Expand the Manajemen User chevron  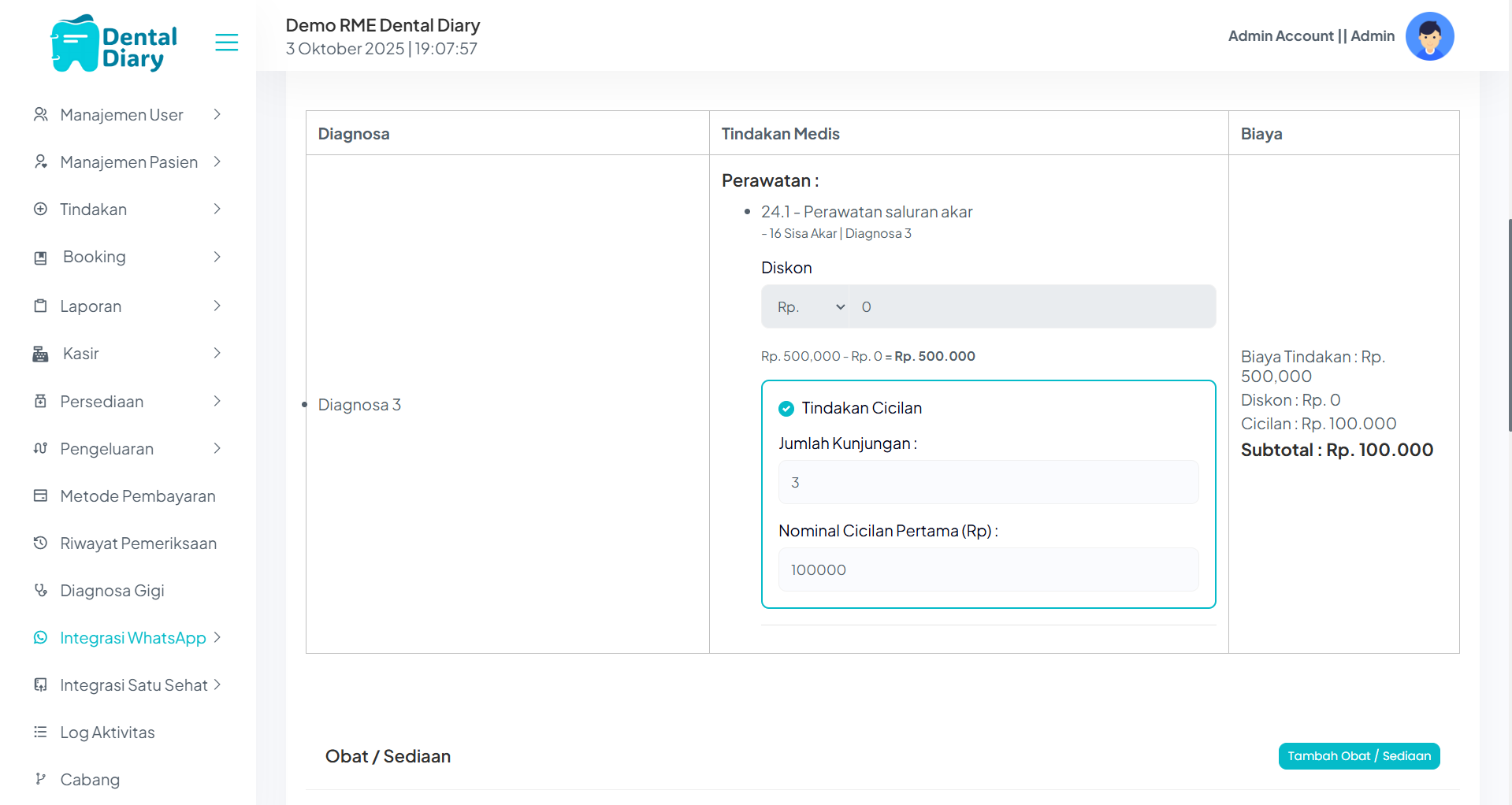[x=217, y=114]
